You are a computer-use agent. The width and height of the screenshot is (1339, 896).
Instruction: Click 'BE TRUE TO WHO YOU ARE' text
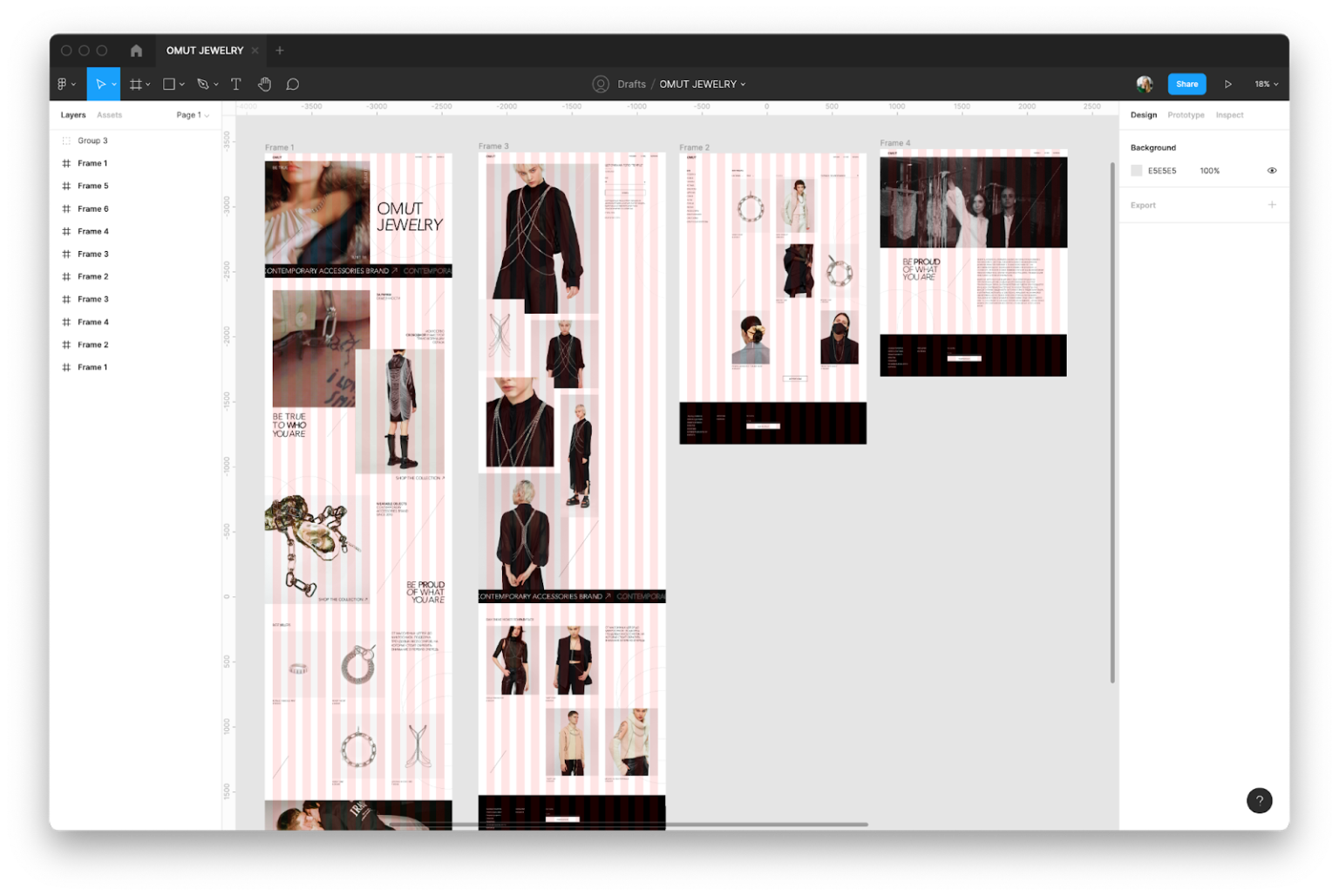[x=289, y=425]
